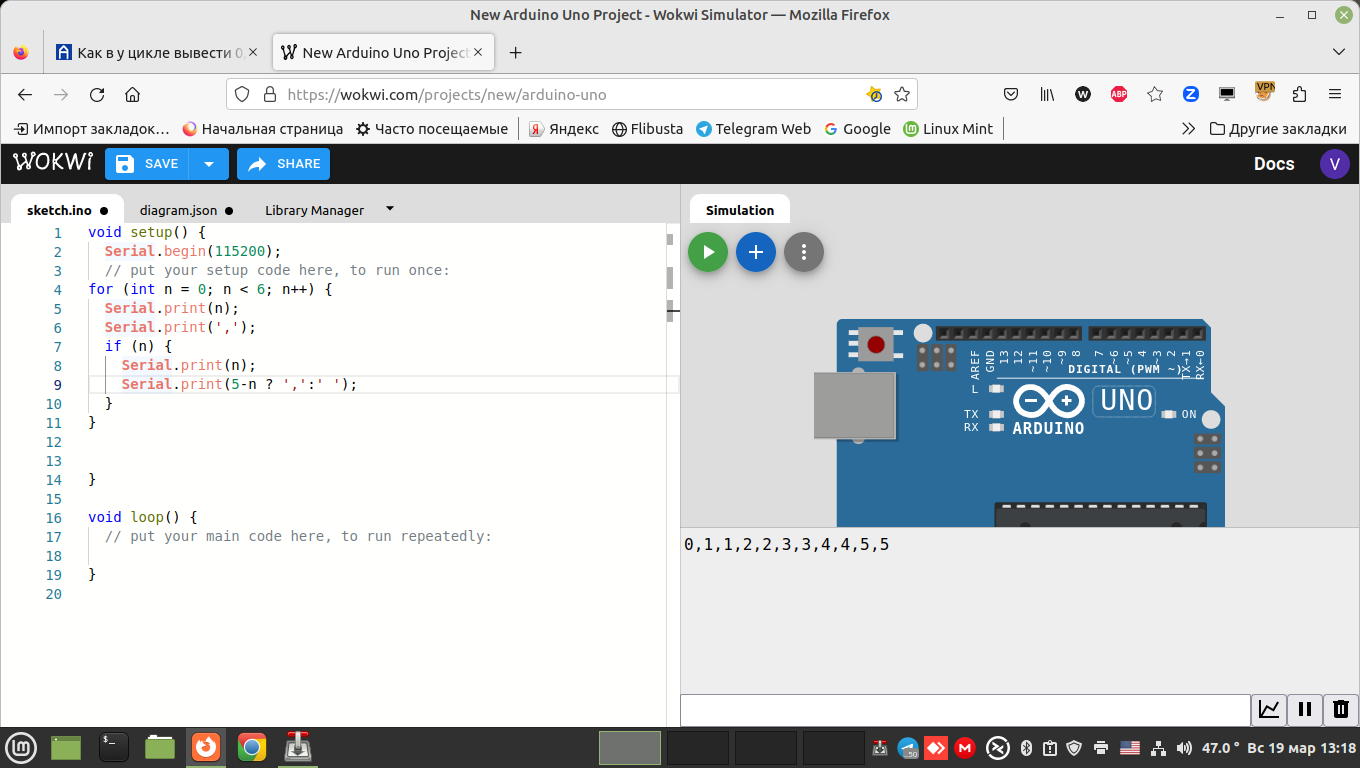The image size is (1360, 768).
Task: Open the VPN extension icon
Action: 1265,92
